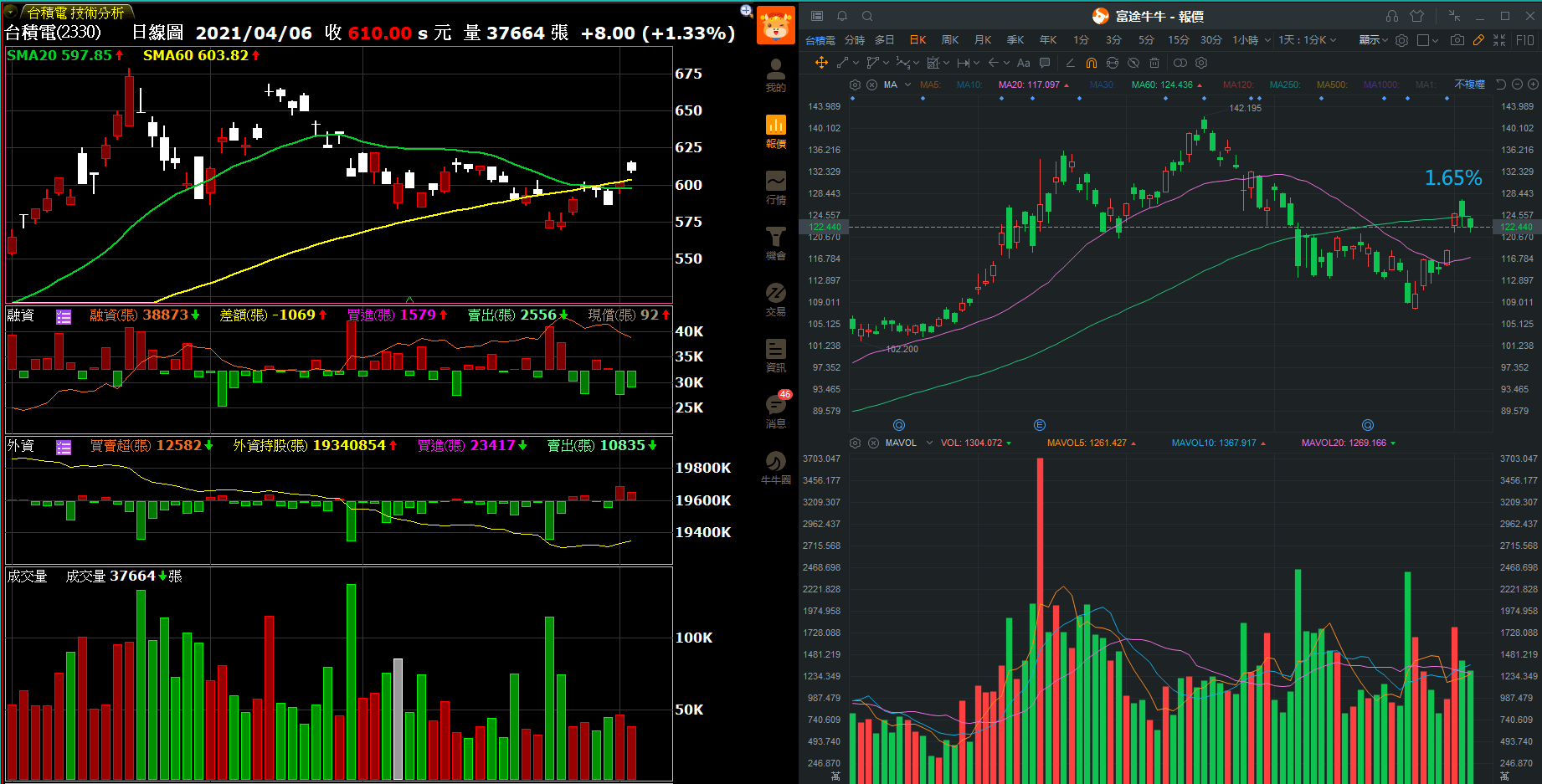The image size is (1542, 784).
Task: Open the 行情 market sidebar icon
Action: pyautogui.click(x=776, y=187)
